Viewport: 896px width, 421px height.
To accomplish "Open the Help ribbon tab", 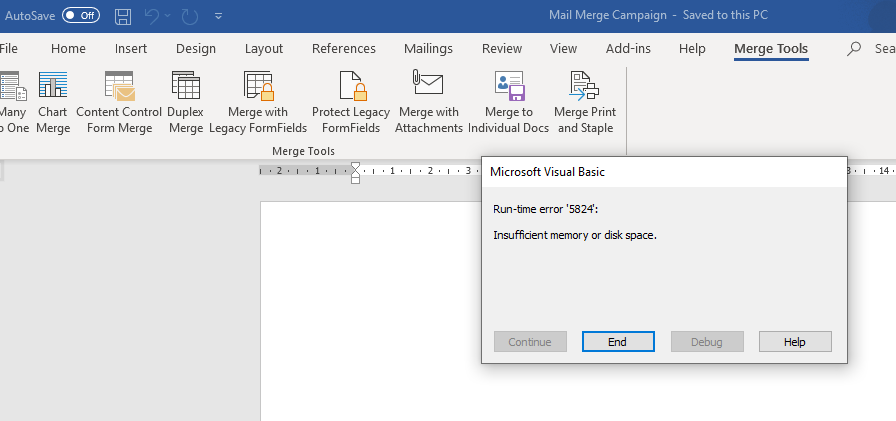I will coord(692,49).
